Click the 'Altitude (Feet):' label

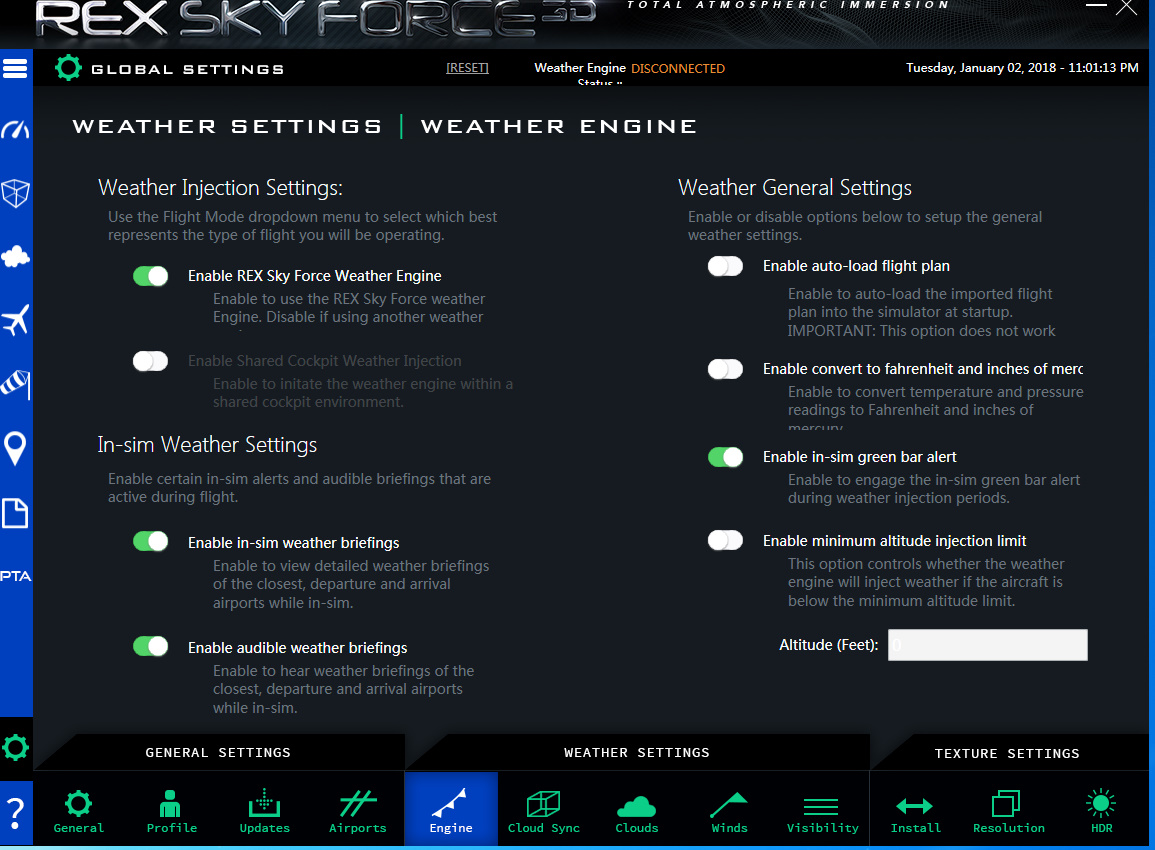pos(829,645)
